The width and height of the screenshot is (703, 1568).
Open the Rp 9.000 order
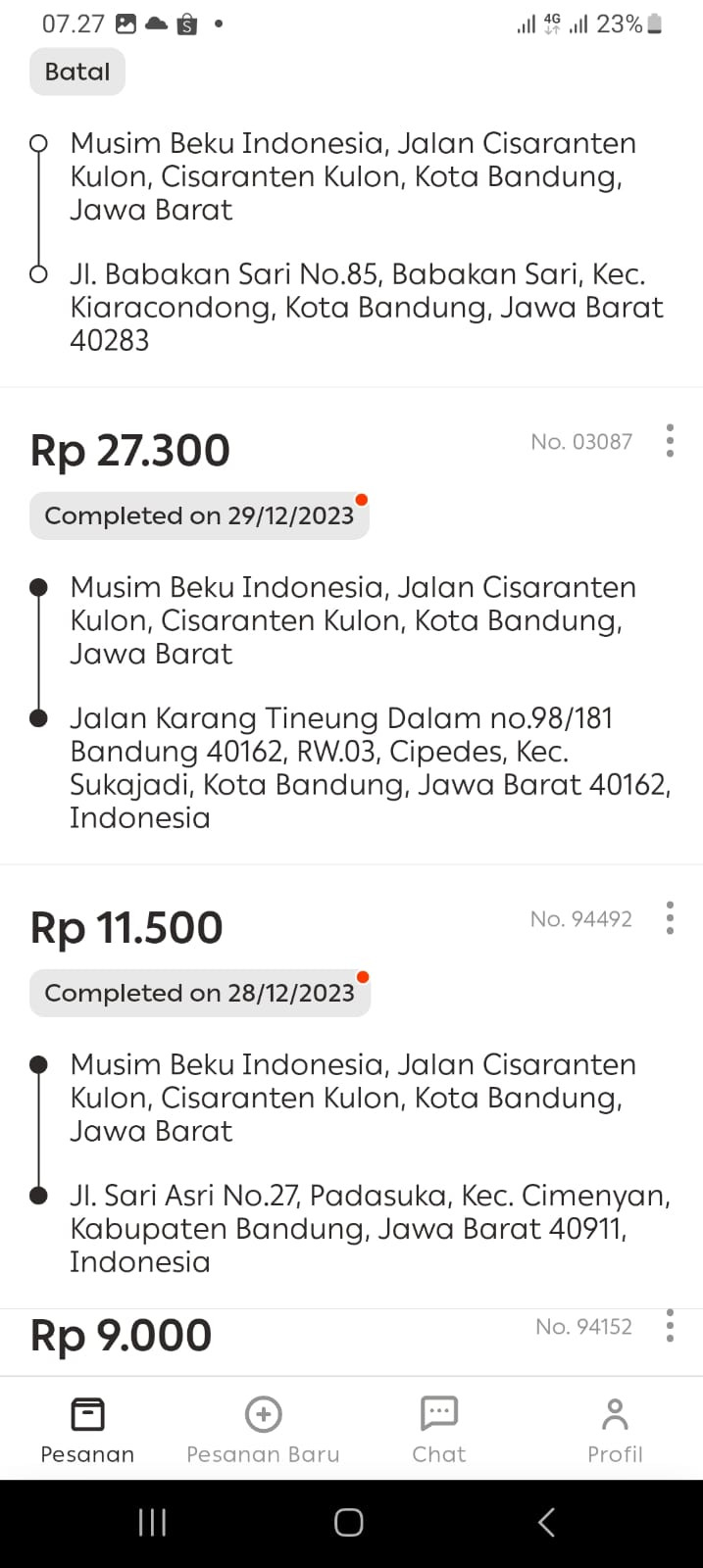pos(121,1336)
